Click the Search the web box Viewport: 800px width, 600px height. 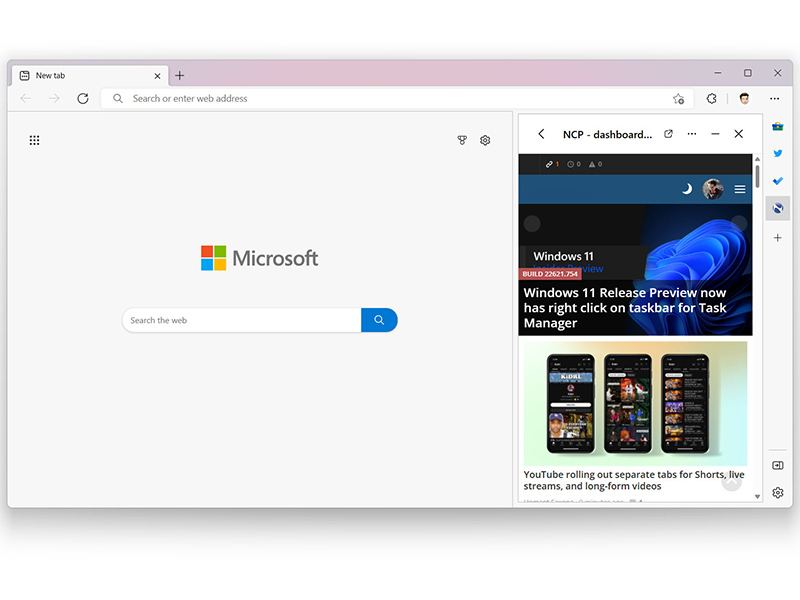(242, 320)
